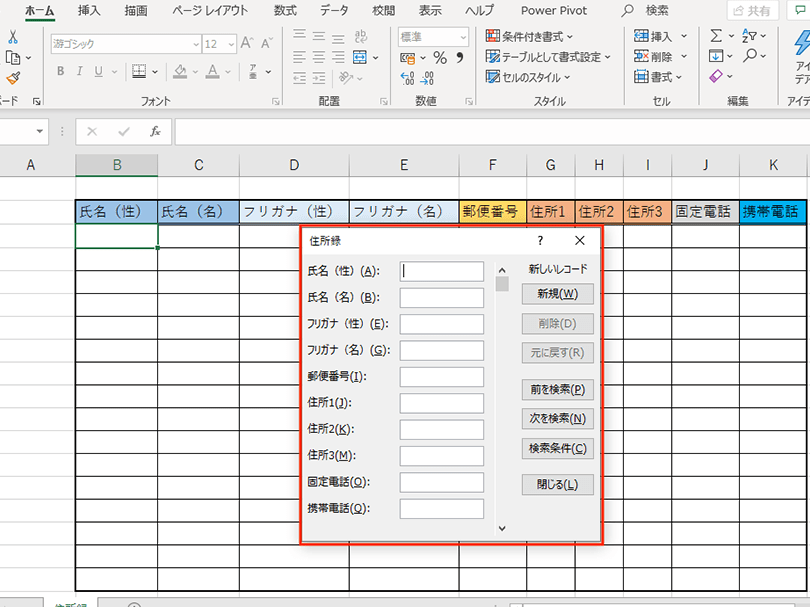Click the Cut scissors icon
Image resolution: width=810 pixels, height=607 pixels.
(13, 37)
